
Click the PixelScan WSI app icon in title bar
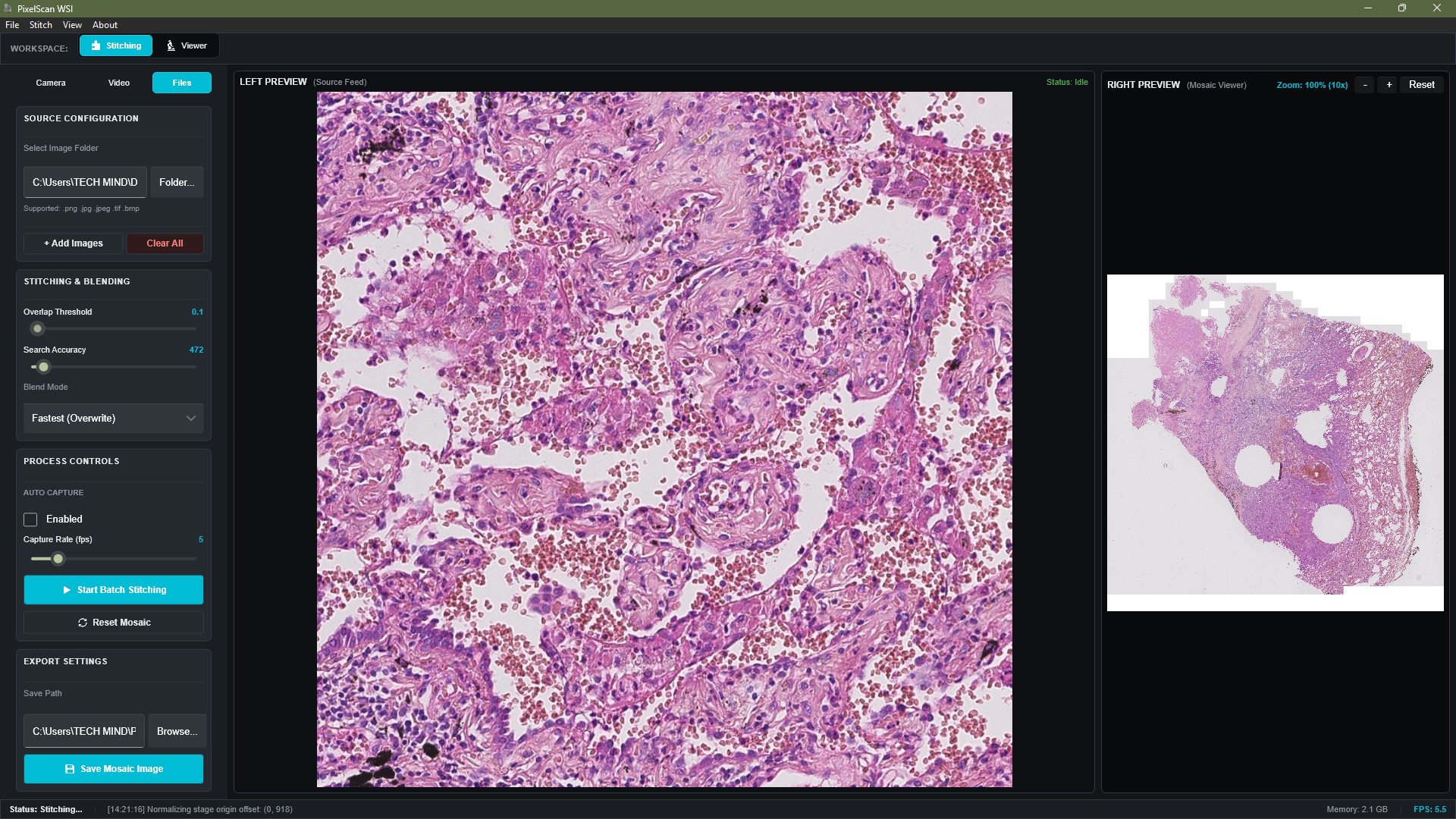[8, 8]
